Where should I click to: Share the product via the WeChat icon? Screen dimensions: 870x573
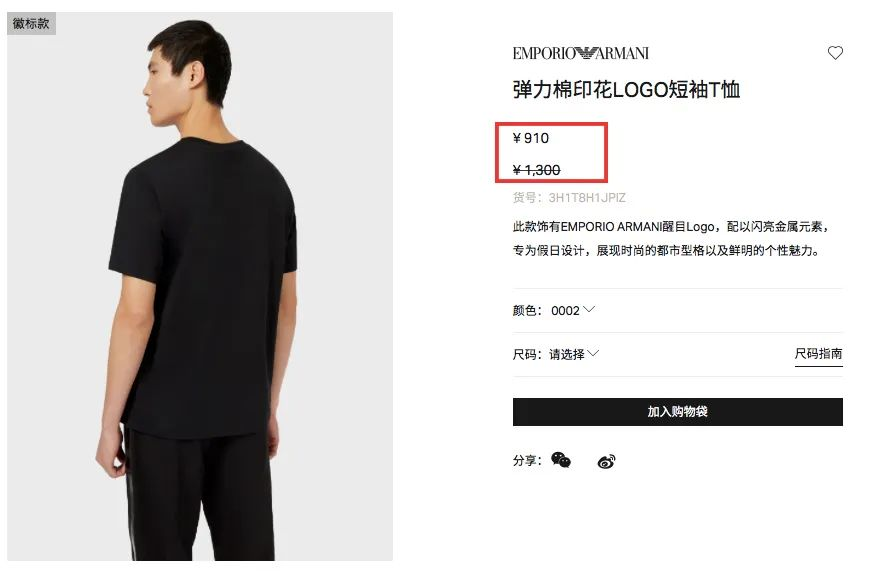560,460
